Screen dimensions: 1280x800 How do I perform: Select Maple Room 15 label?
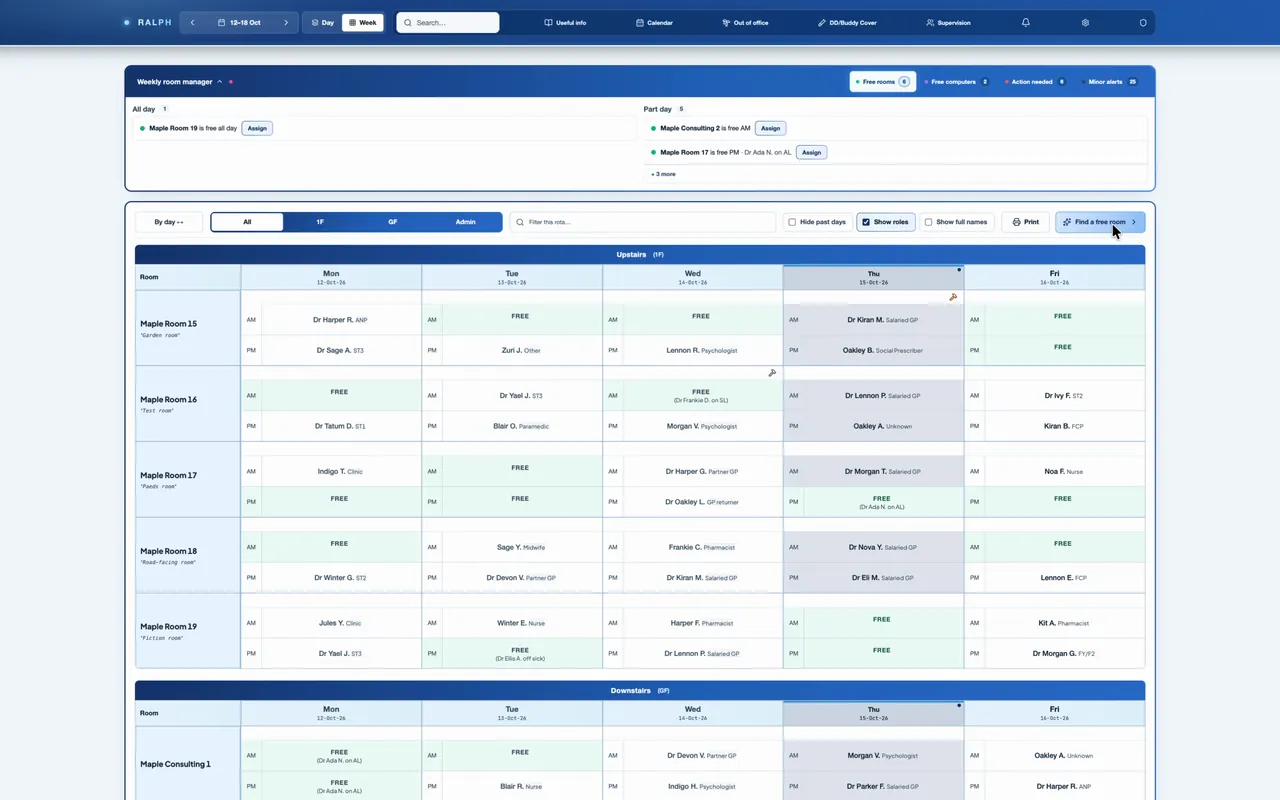coord(168,324)
